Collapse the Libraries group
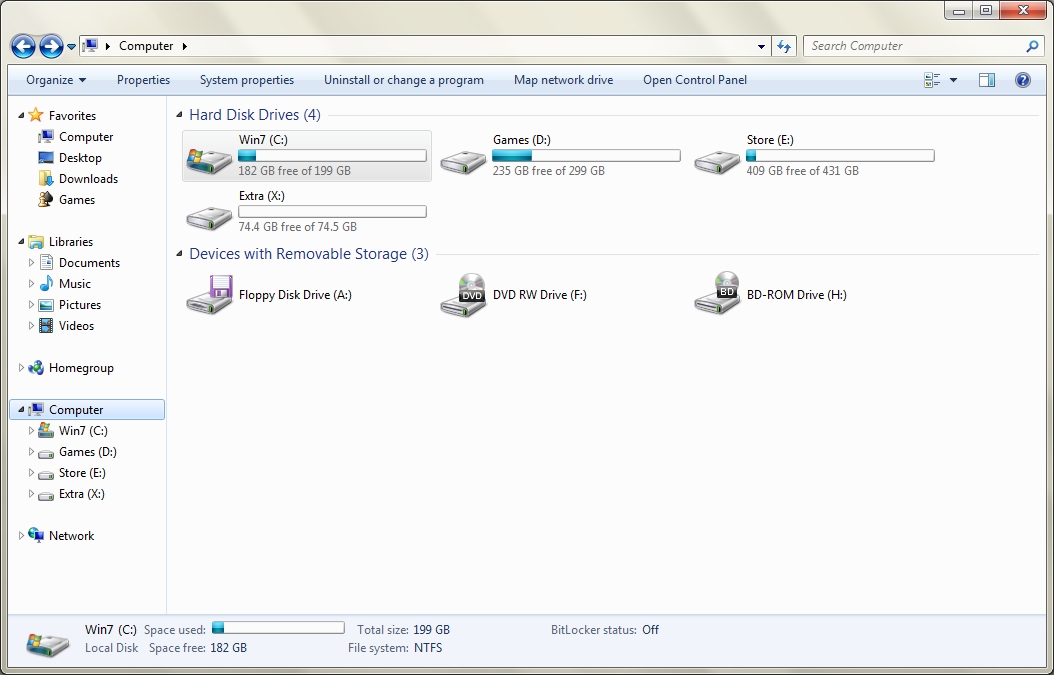The image size is (1054, 675). pyautogui.click(x=21, y=241)
